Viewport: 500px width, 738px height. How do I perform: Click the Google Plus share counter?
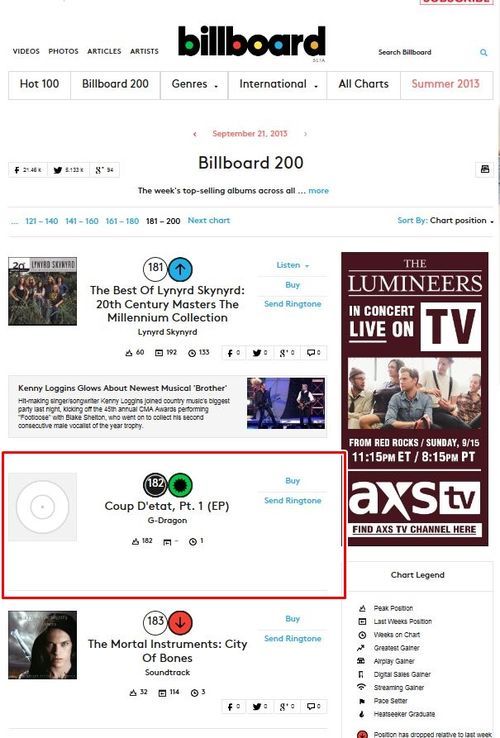coord(105,170)
